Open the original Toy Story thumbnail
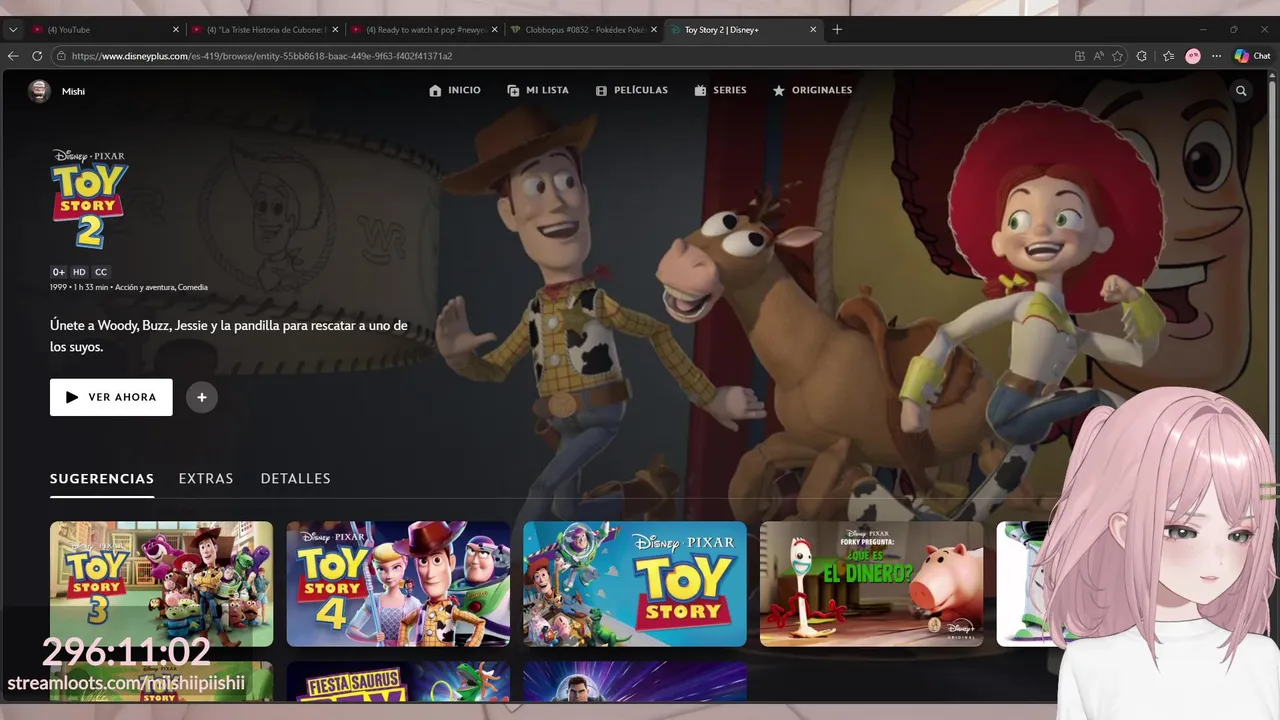Screen dimensions: 1280x720 coord(635,584)
